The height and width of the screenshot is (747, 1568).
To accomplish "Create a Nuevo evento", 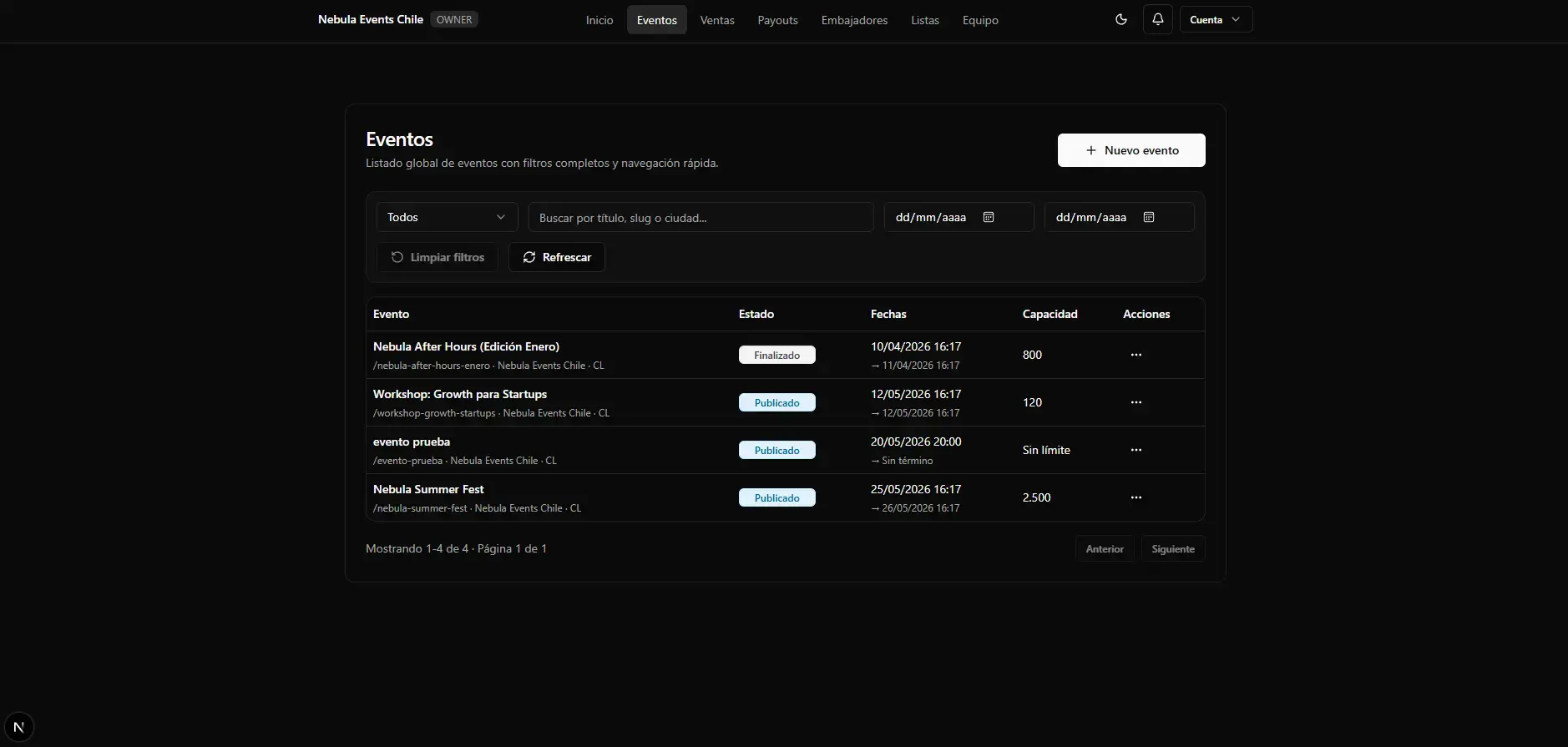I will pos(1131,150).
